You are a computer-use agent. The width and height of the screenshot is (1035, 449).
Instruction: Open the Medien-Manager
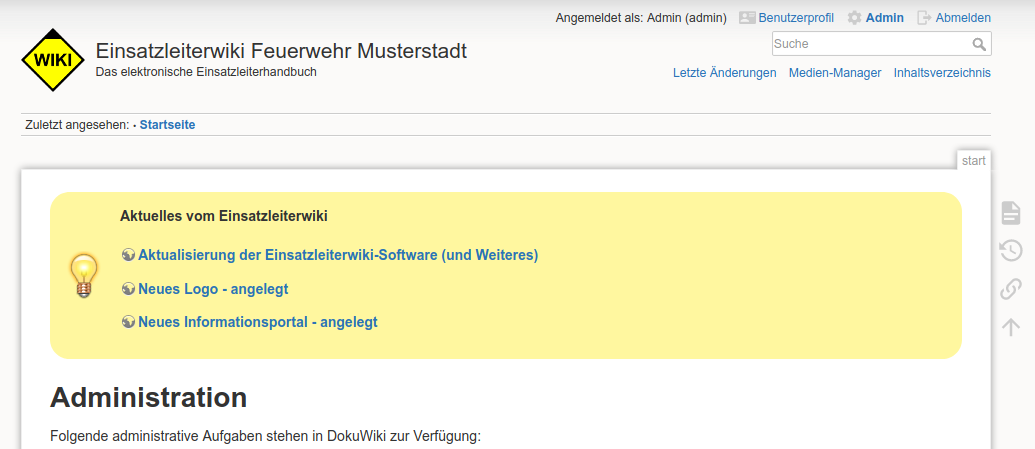coord(835,73)
